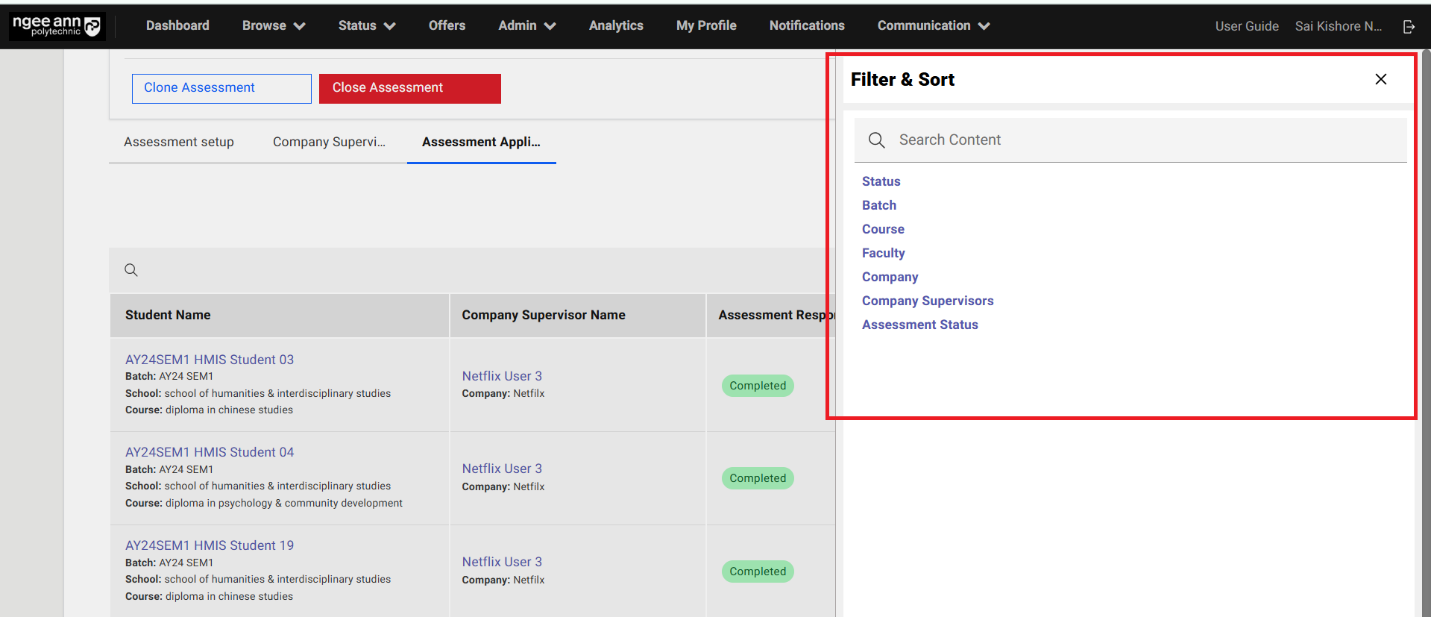This screenshot has height=617, width=1431.
Task: Open the User Guide link
Action: coord(1246,26)
